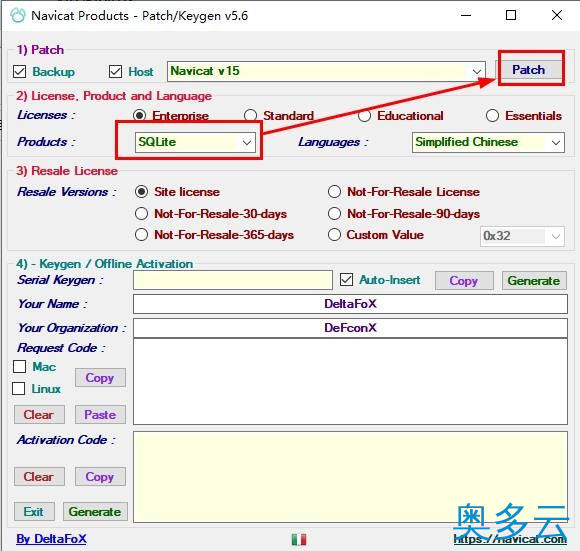Image resolution: width=580 pixels, height=551 pixels.
Task: Copy the serial key with Copy button
Action: (x=464, y=281)
